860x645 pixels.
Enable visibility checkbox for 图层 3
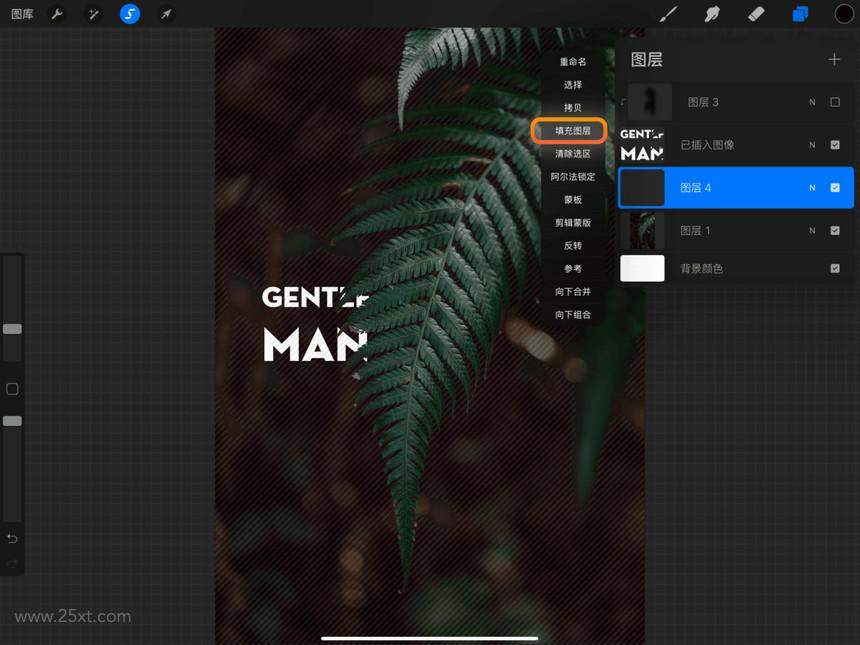tap(835, 102)
